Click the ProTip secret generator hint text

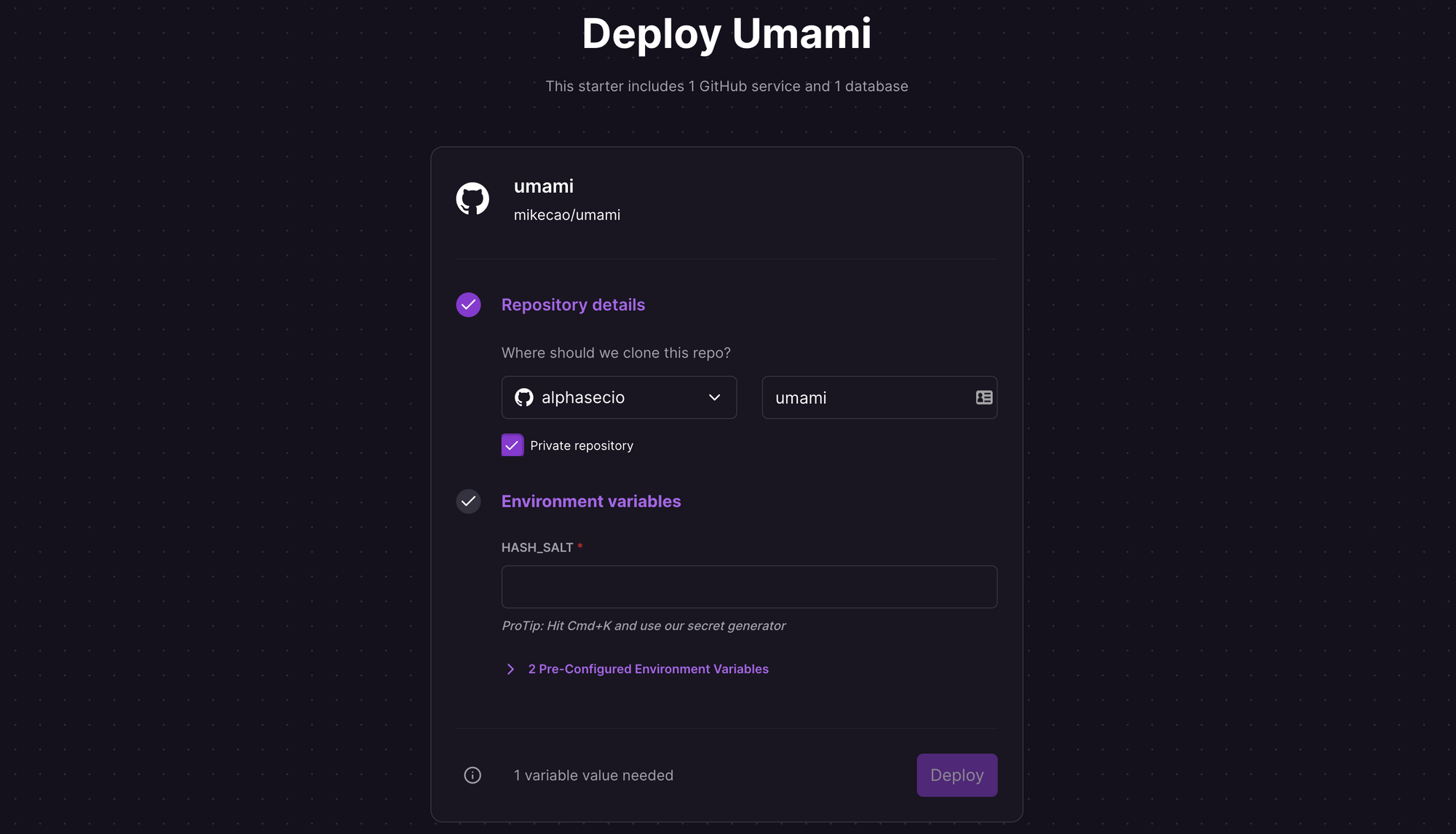tap(643, 625)
